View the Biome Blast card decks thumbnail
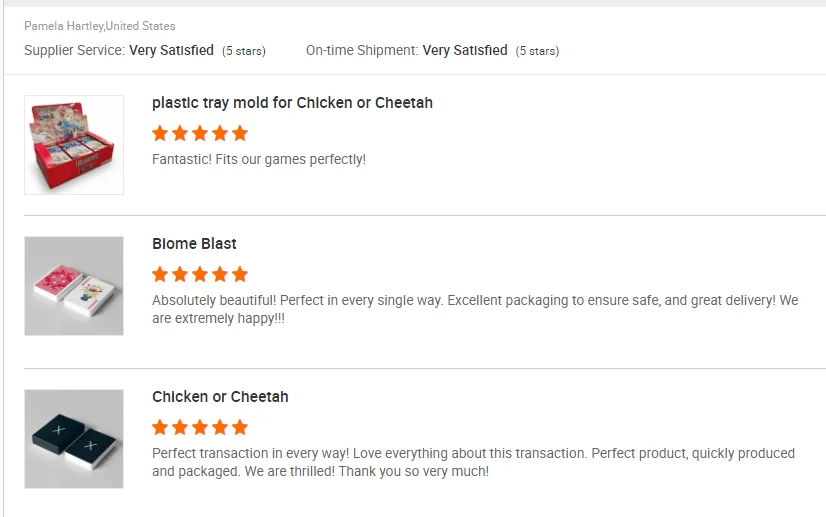 [74, 286]
